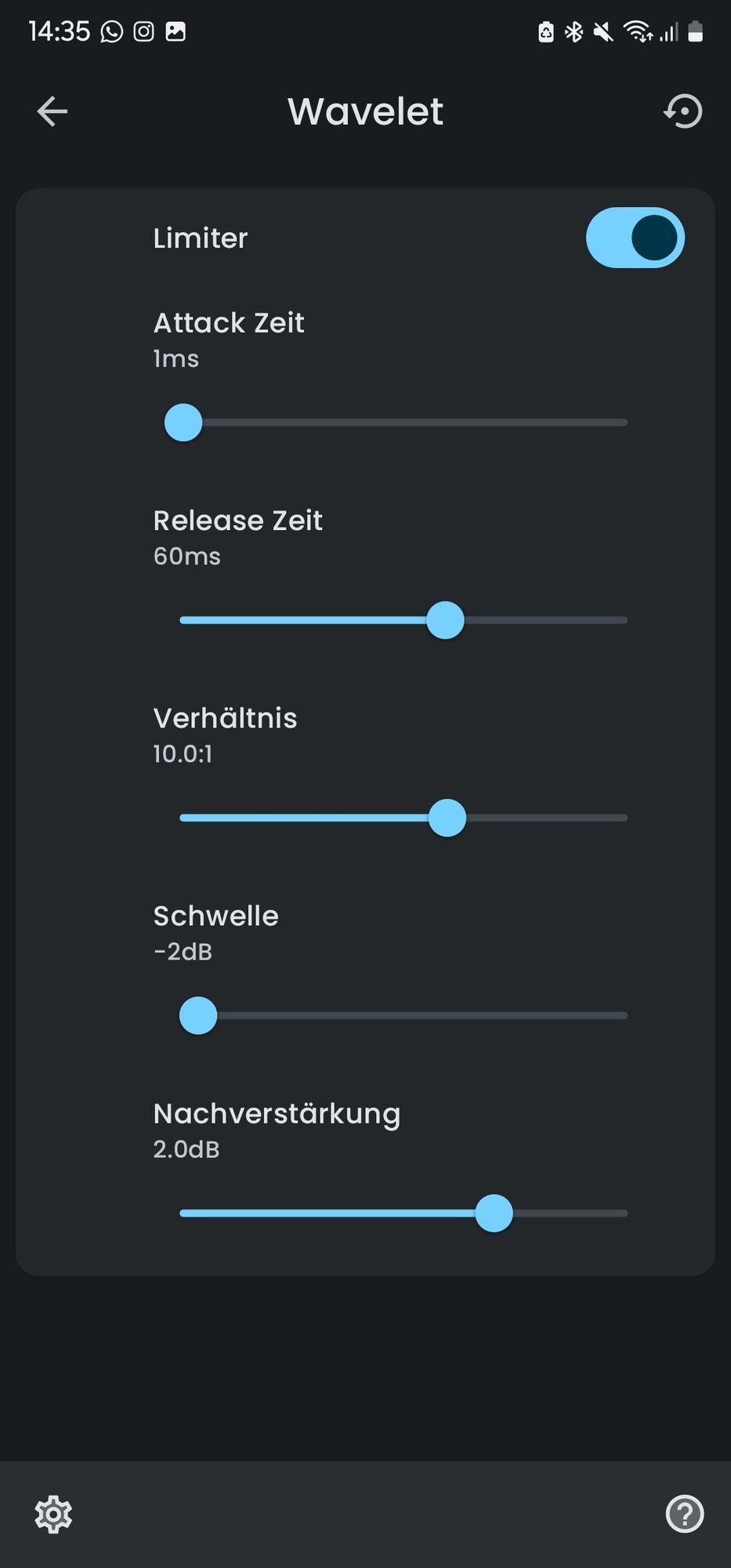Click the Schwelle slider handle

pyautogui.click(x=198, y=1015)
